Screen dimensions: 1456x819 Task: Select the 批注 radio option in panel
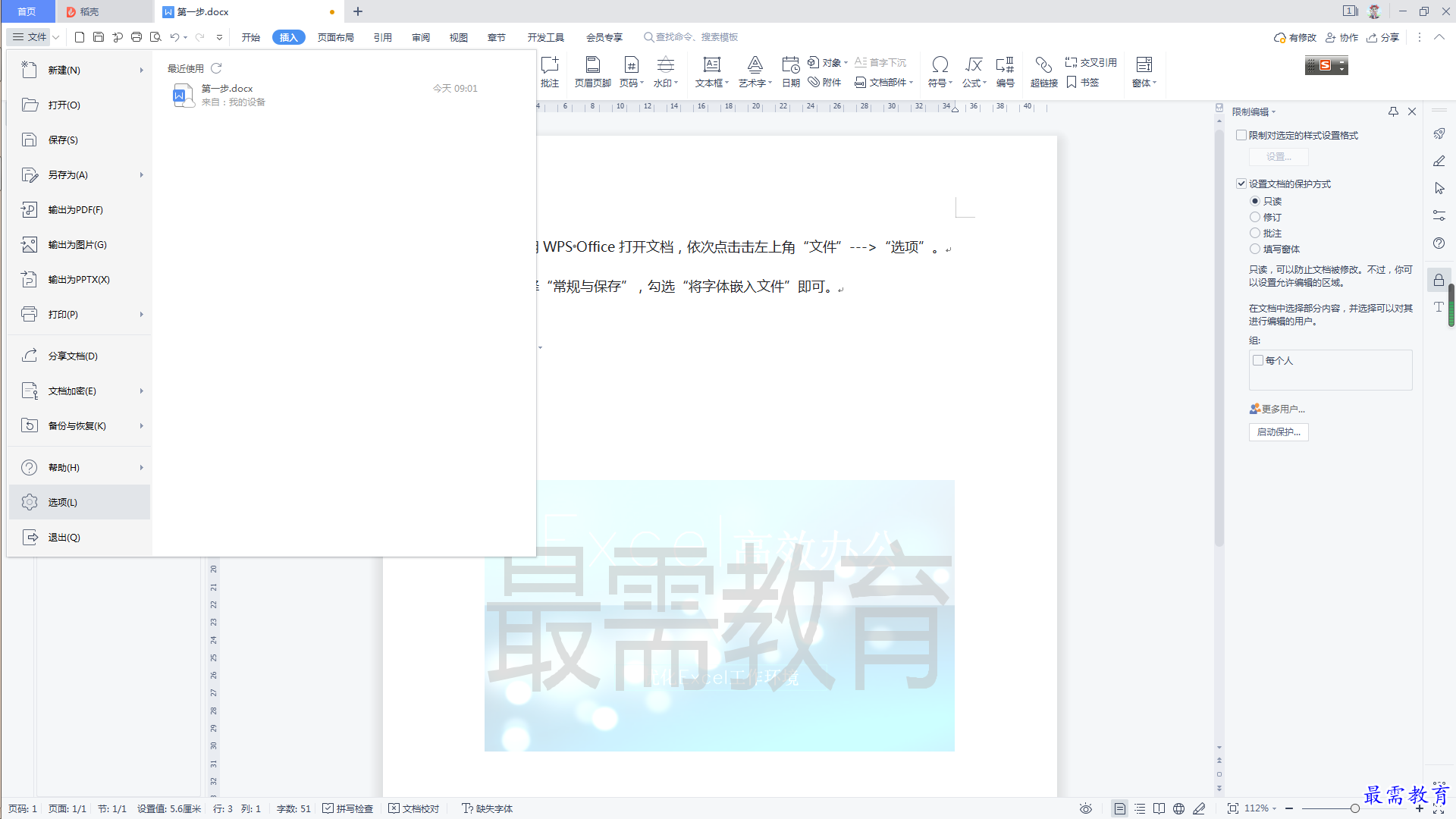point(1255,233)
